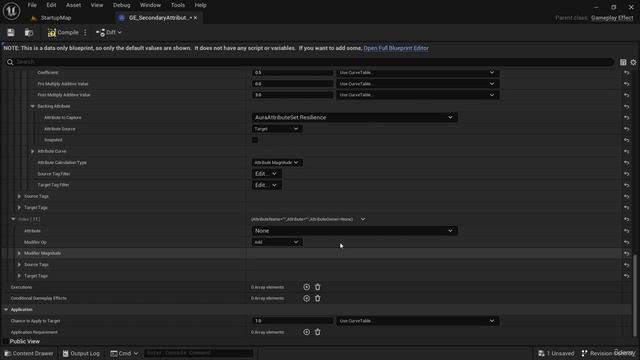Reset Attribute to Capture to default
640x360 pixels.
[x=627, y=118]
